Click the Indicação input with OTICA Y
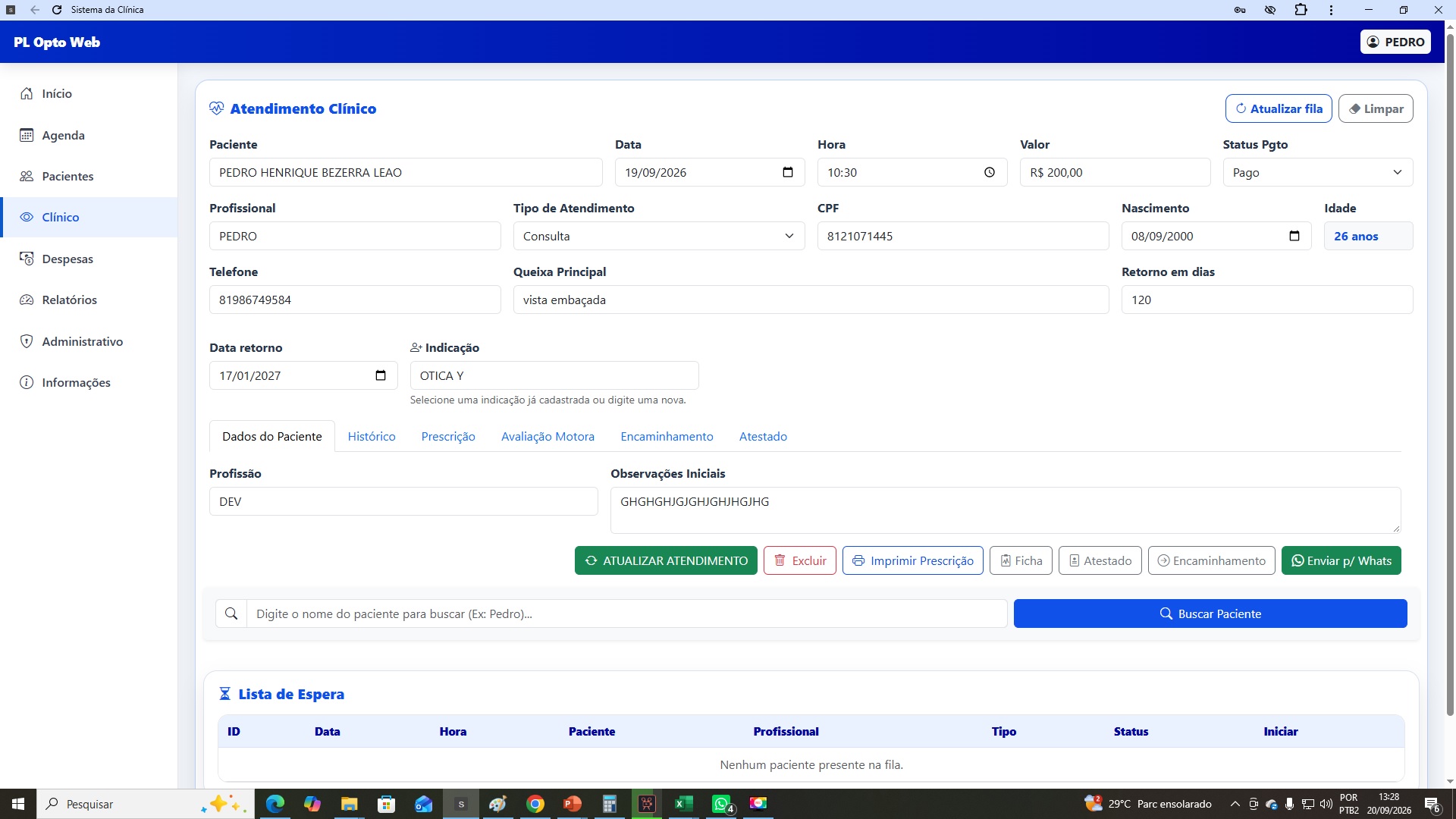This screenshot has width=1456, height=819. click(x=554, y=375)
